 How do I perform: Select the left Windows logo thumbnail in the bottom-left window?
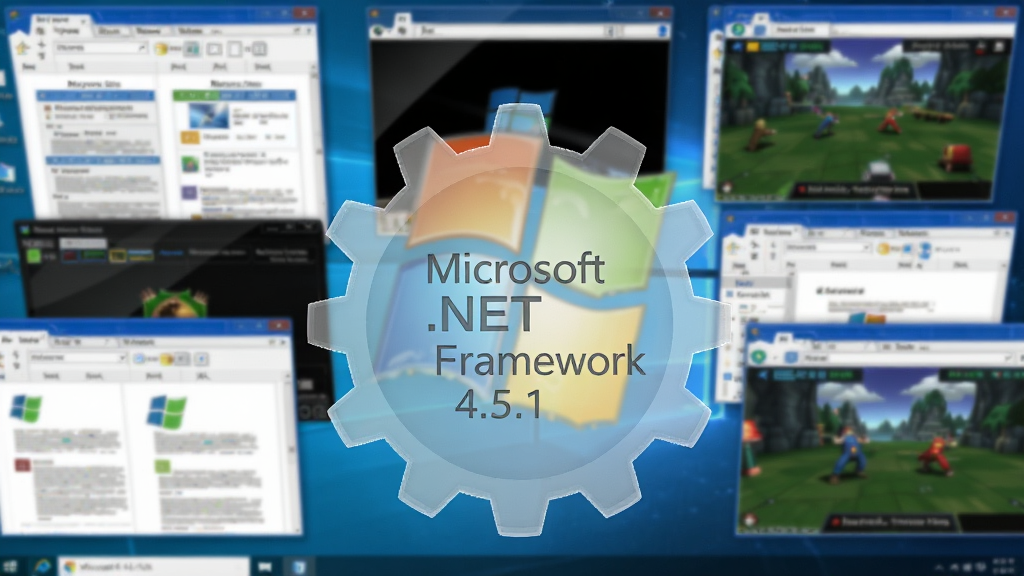26,409
